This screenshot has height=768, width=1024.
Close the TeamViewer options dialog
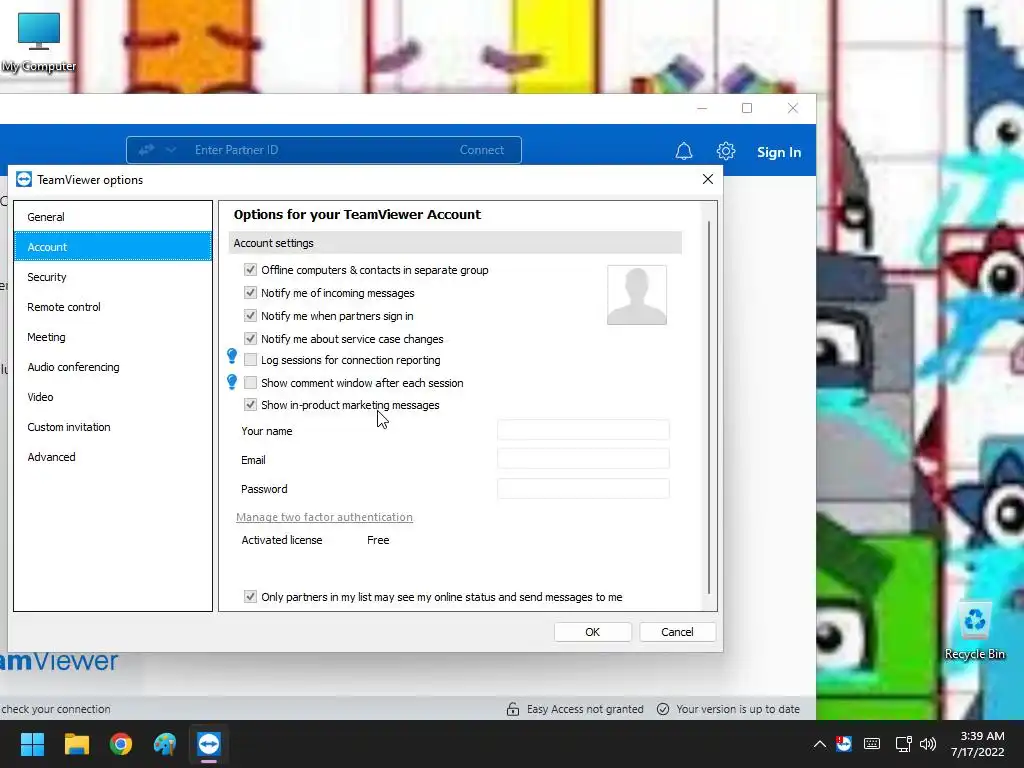point(708,179)
